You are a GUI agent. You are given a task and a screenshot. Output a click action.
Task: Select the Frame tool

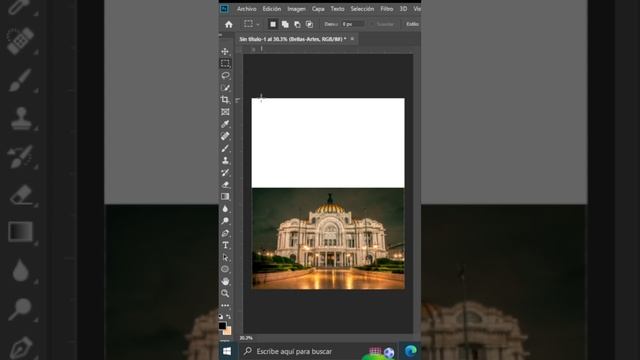tap(225, 112)
